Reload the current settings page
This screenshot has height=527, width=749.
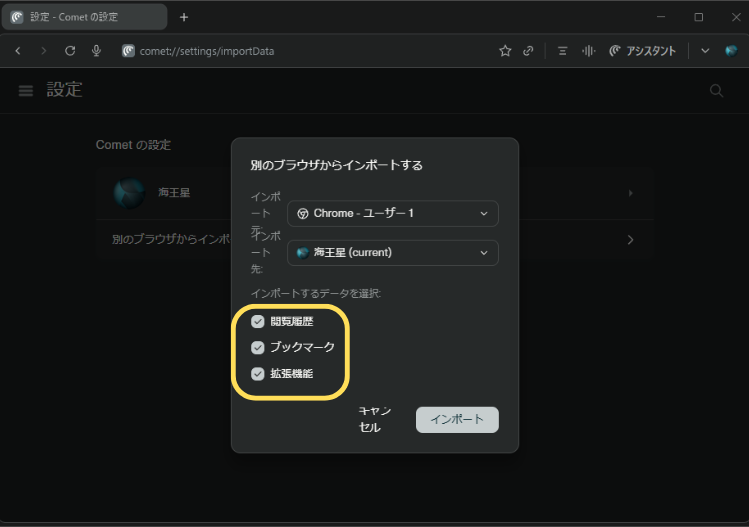tap(70, 51)
